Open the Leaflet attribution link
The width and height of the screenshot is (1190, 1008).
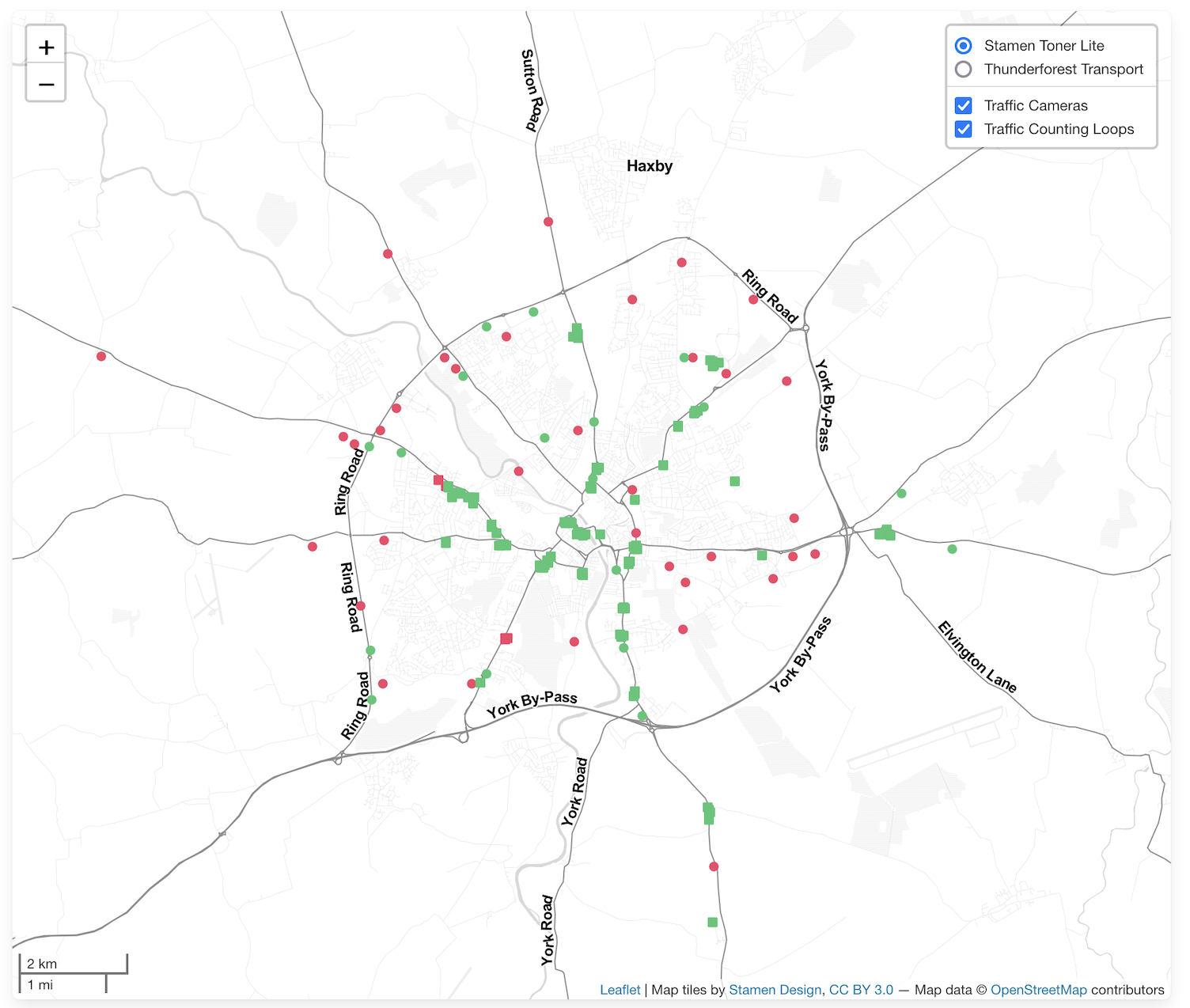(620, 990)
